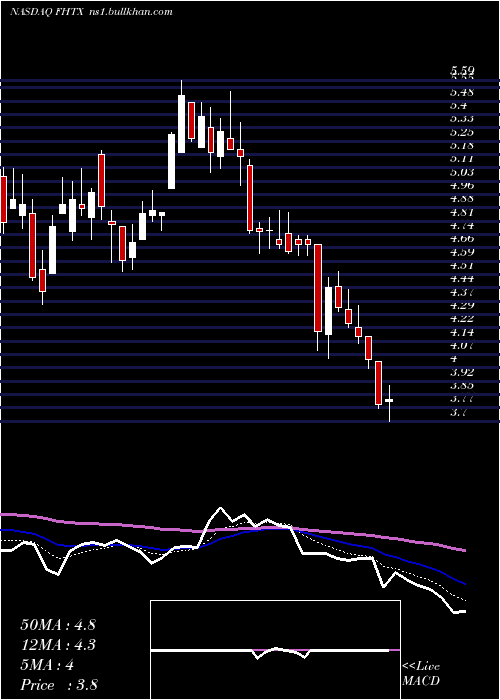Select the 4.14 price axis label

[462, 332]
